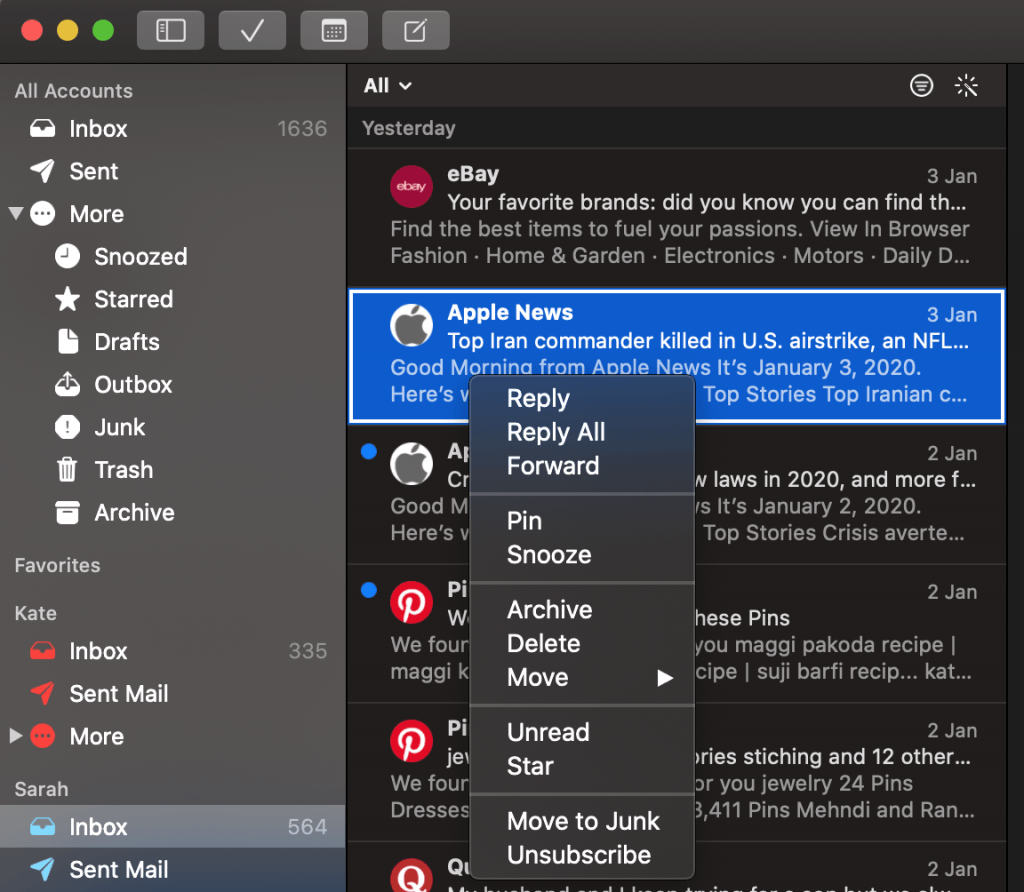Click the unread dot on 2 Jan Apple email
This screenshot has height=892, width=1024.
click(x=369, y=451)
